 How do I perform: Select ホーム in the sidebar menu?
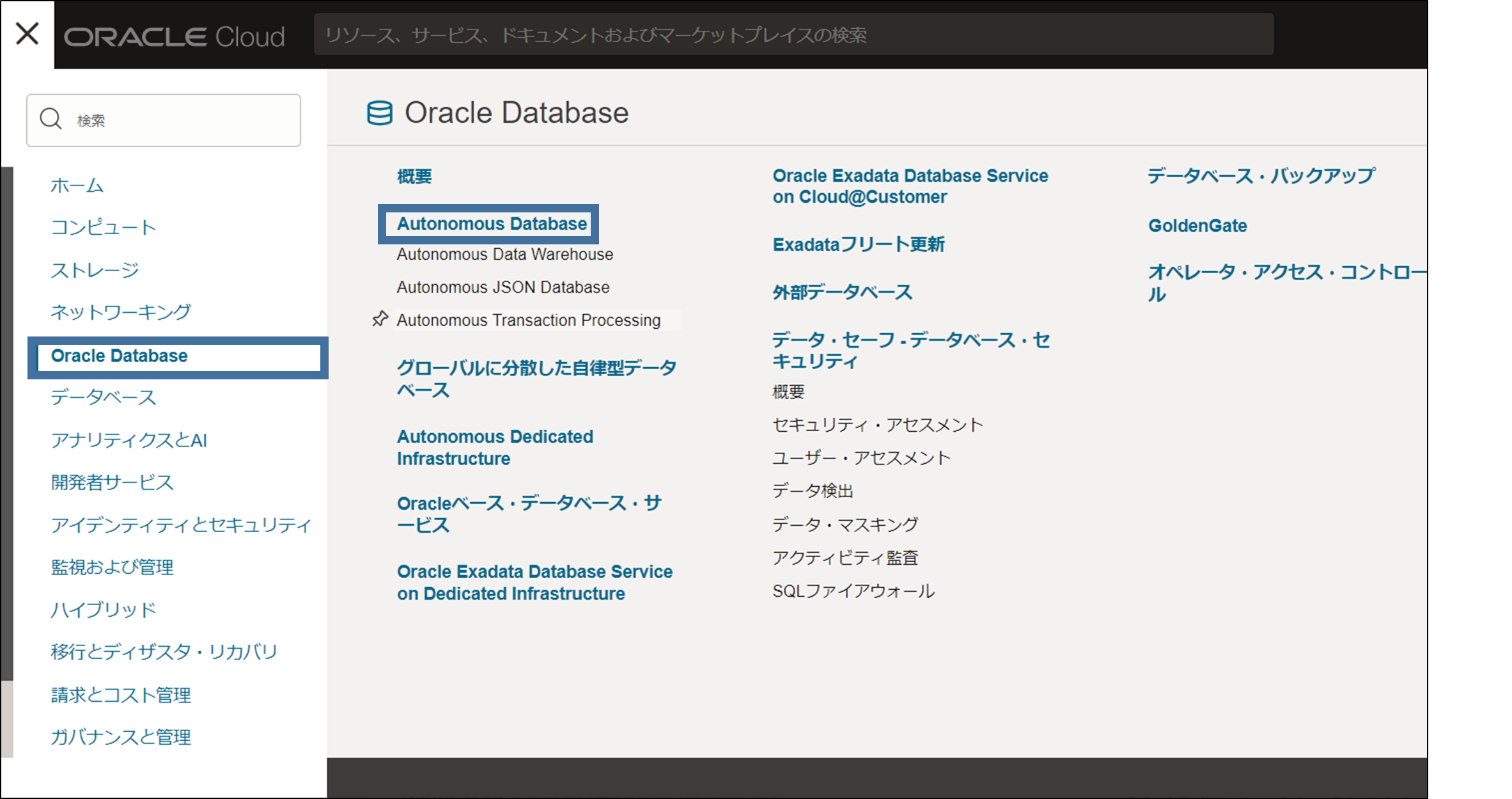coord(77,186)
